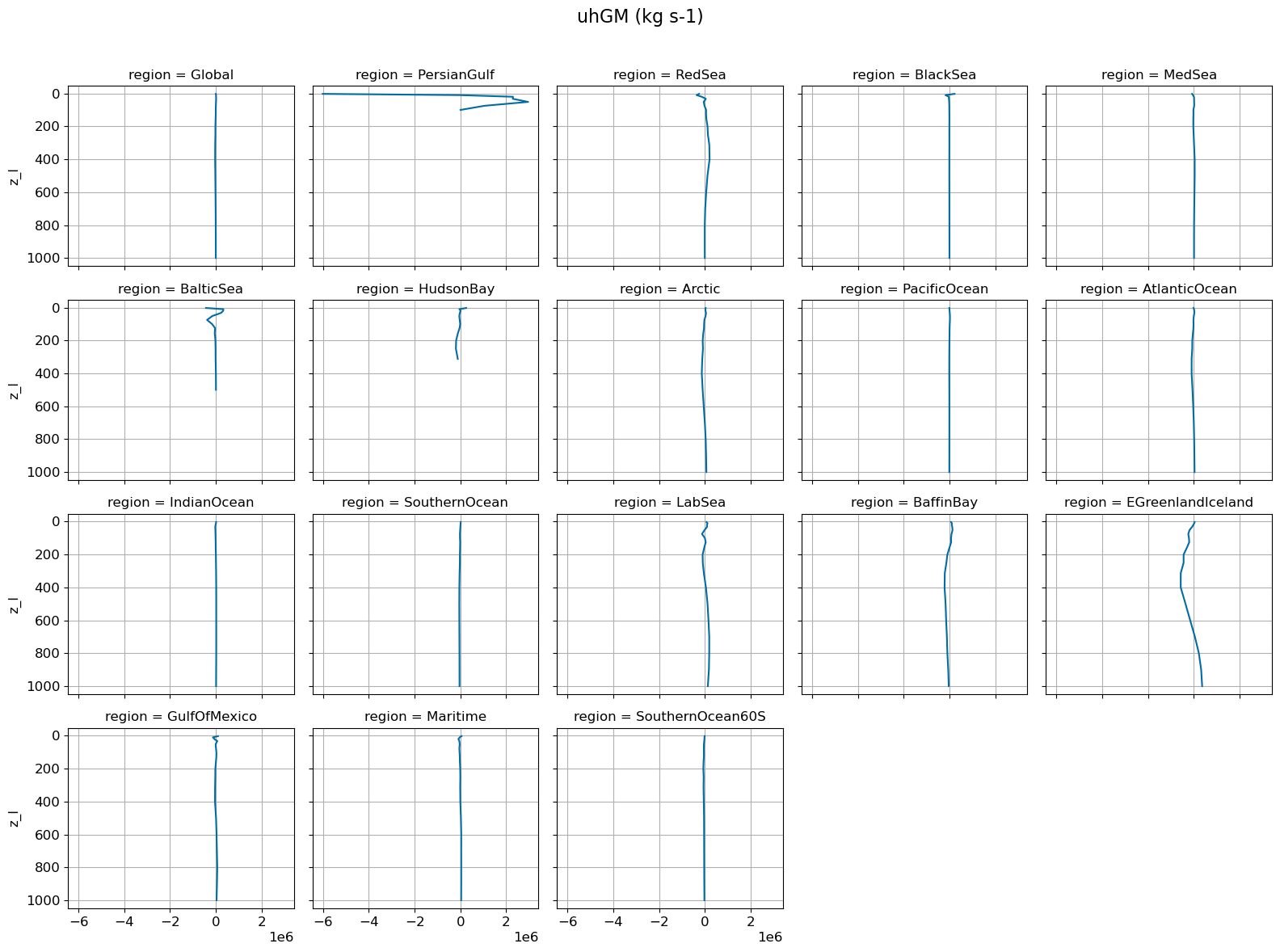
Task: Click the 'region = SouthernOcean' subplot title
Action: (425, 503)
